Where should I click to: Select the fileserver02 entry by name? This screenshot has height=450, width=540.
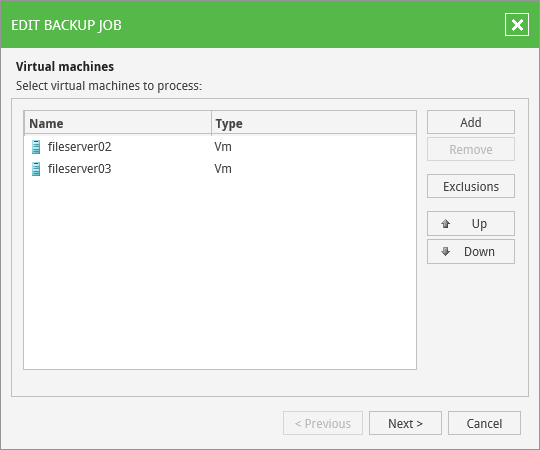pyautogui.click(x=80, y=147)
